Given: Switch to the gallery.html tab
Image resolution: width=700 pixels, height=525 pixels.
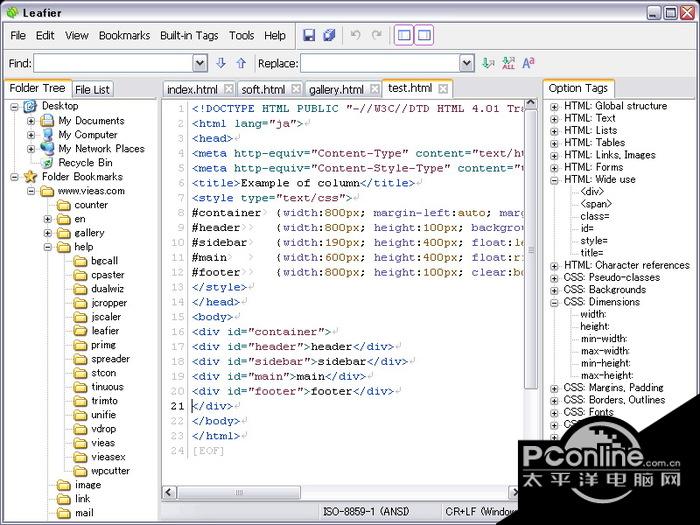Looking at the screenshot, I should pyautogui.click(x=336, y=90).
